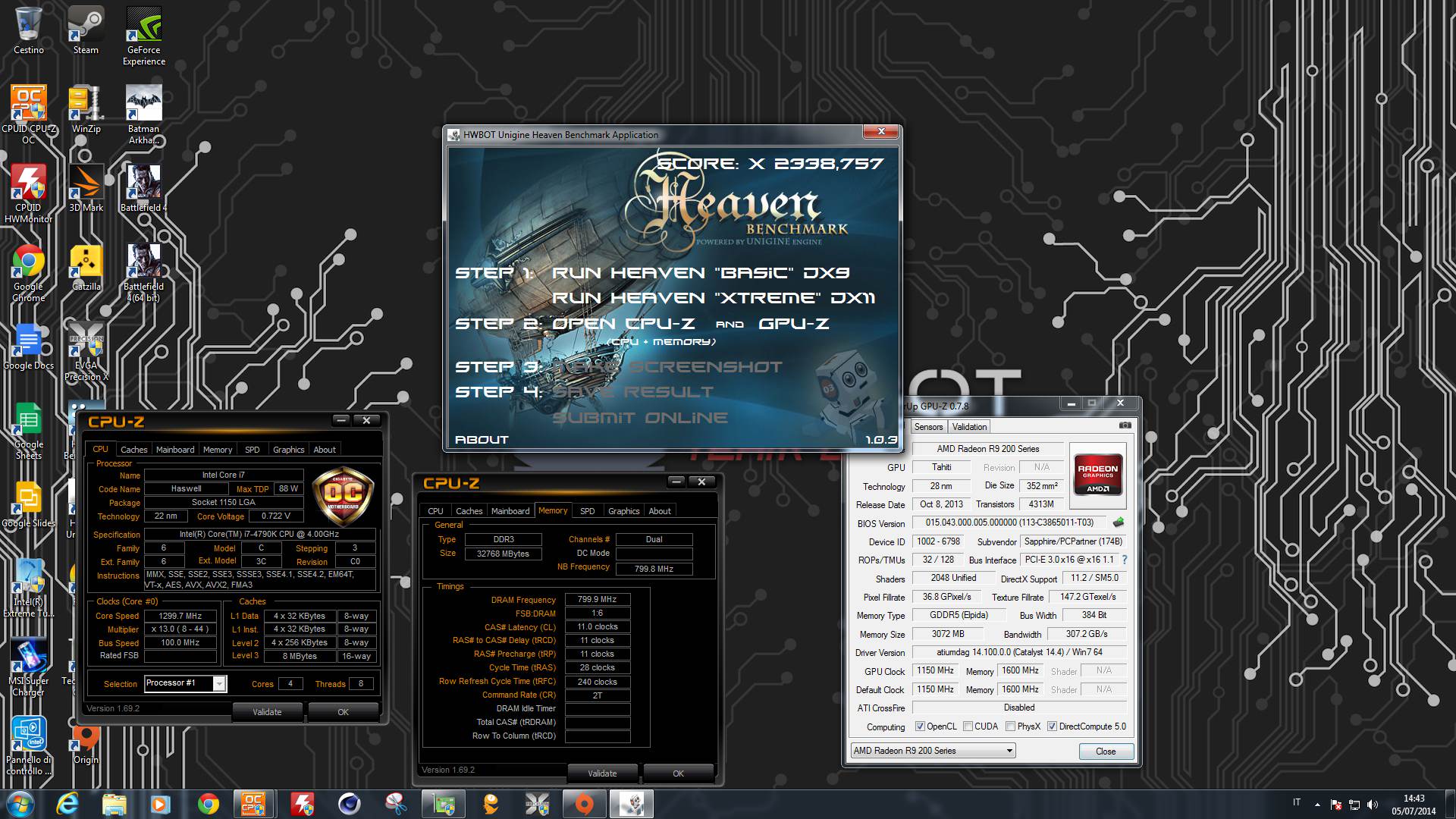1456x819 pixels.
Task: Open Catzilla desktop icon
Action: 86,268
